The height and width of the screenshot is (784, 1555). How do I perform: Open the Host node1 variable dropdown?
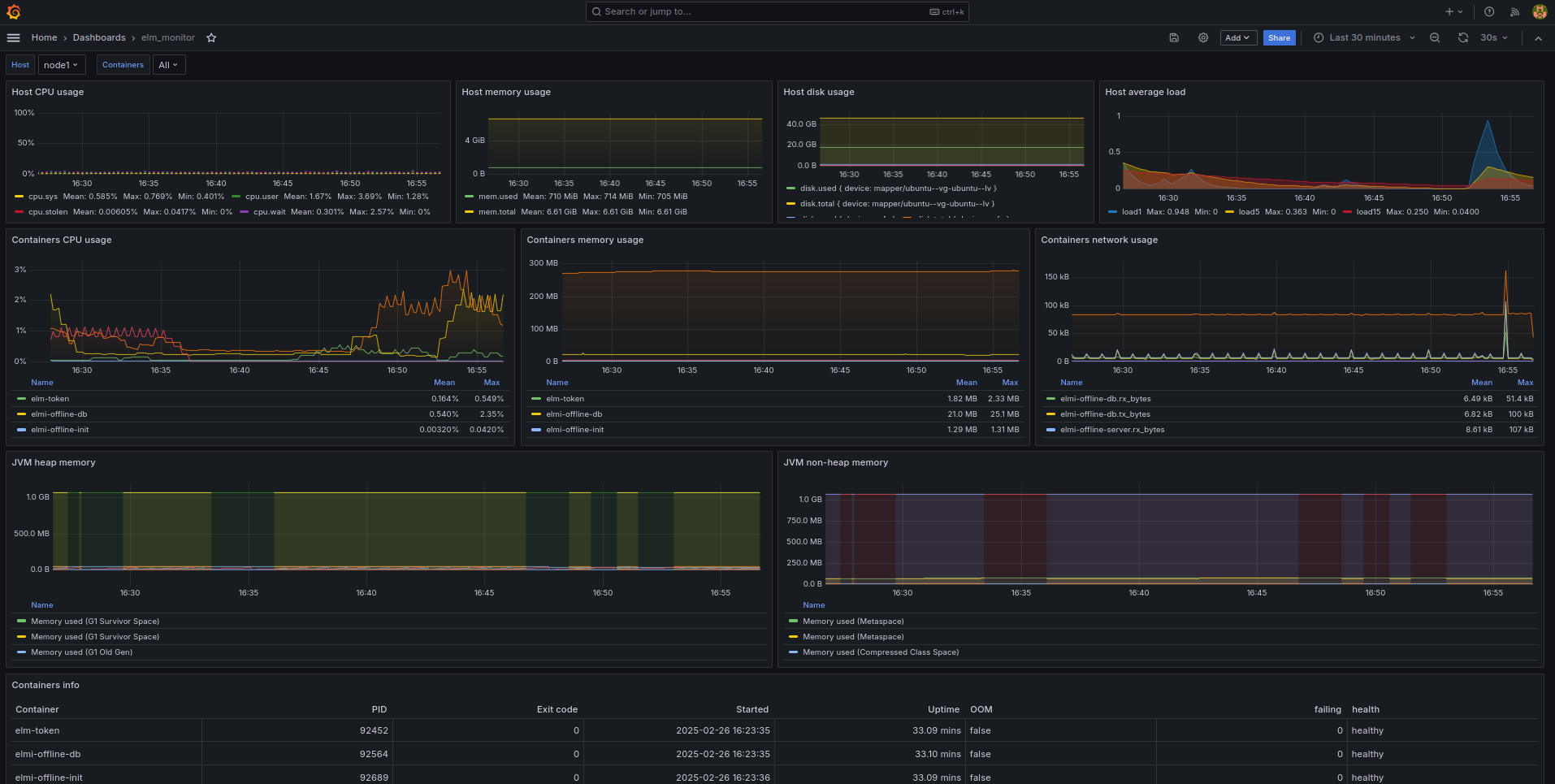point(61,65)
